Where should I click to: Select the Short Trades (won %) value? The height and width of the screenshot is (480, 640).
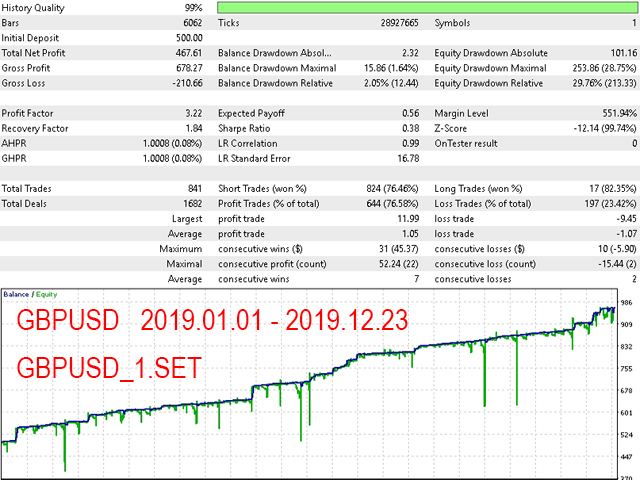tap(392, 189)
